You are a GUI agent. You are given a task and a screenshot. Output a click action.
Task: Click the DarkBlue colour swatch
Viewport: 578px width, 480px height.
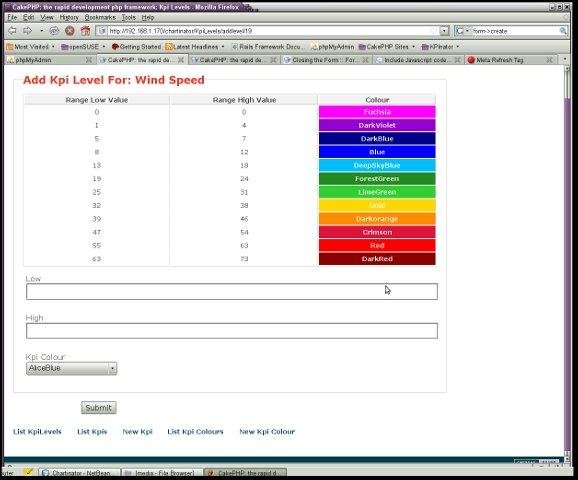tap(377, 139)
